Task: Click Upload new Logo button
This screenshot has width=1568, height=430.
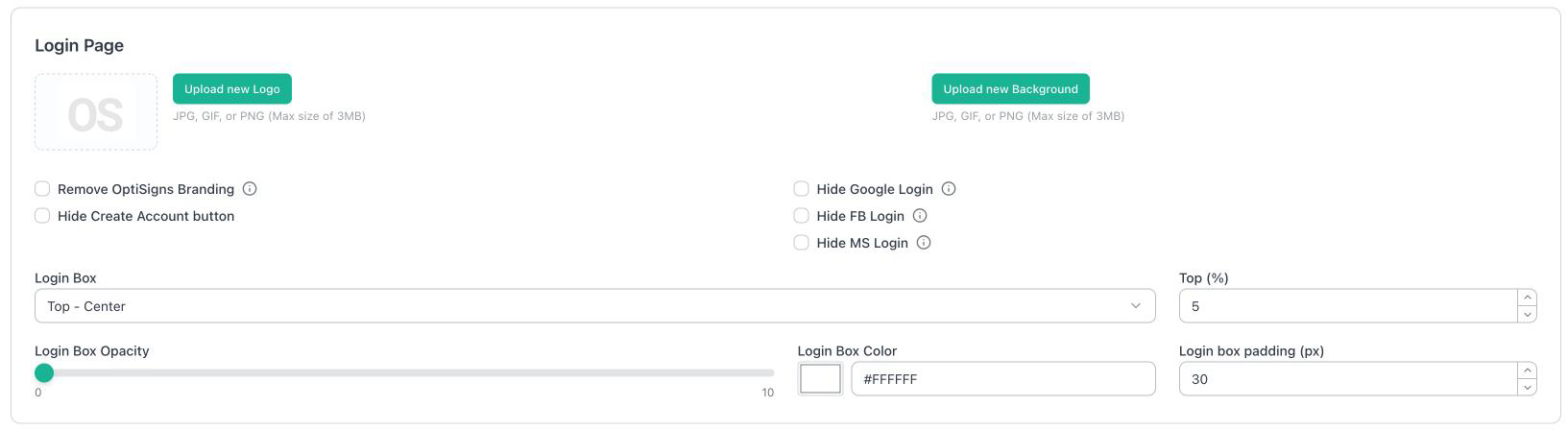Action: (232, 89)
